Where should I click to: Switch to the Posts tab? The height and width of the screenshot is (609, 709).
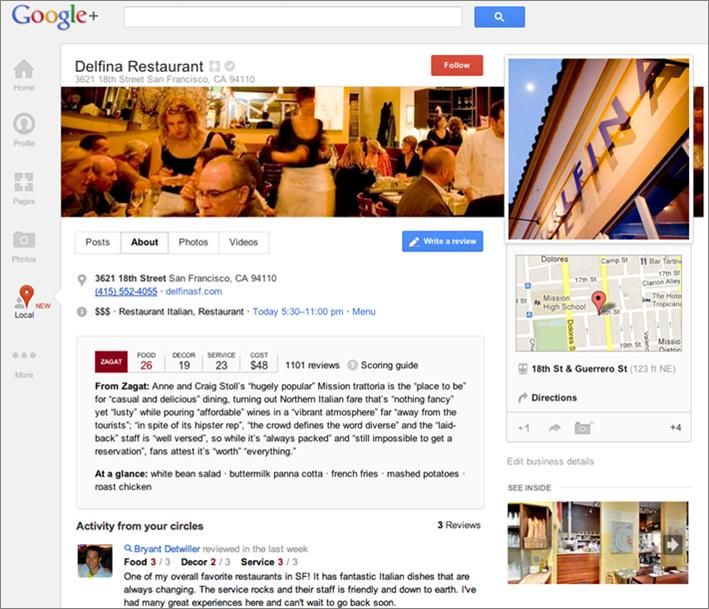tap(98, 242)
